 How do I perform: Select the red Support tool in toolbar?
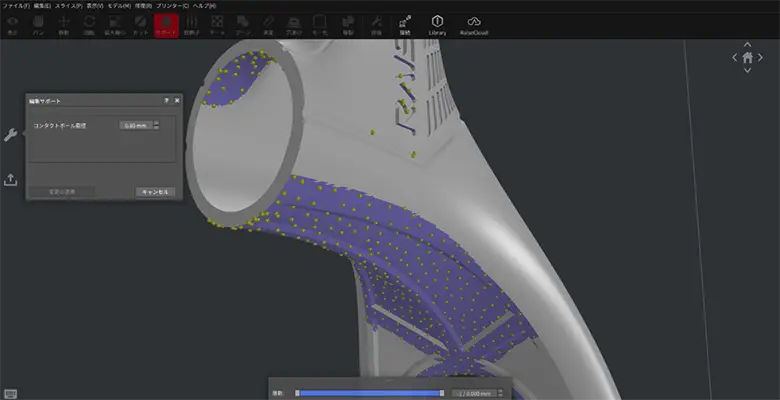click(x=165, y=23)
